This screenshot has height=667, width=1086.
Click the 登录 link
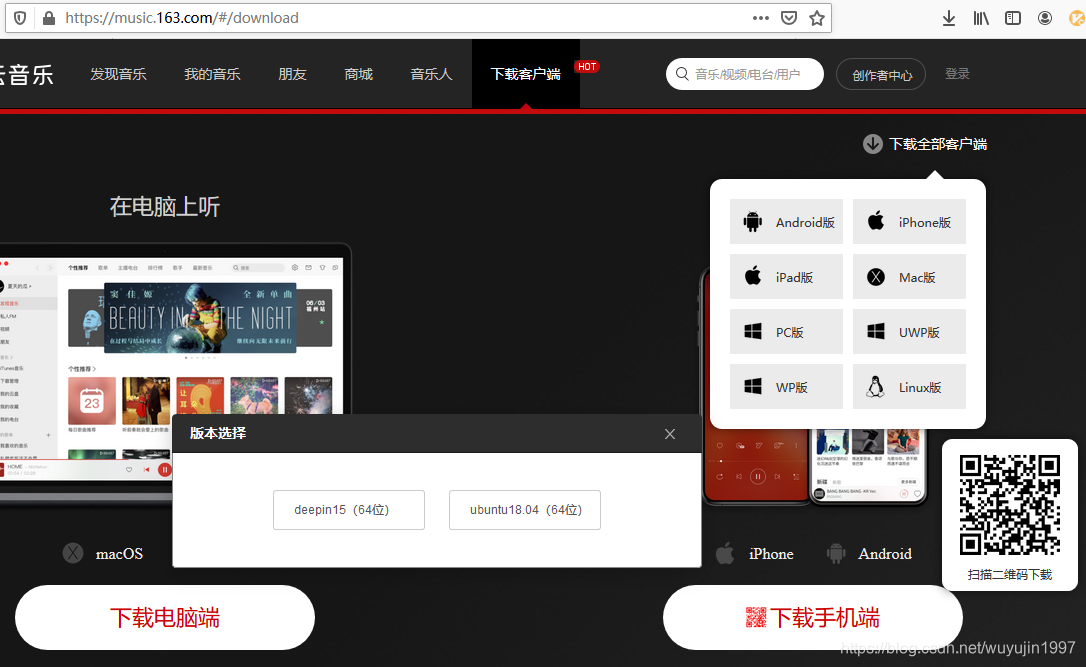957,73
